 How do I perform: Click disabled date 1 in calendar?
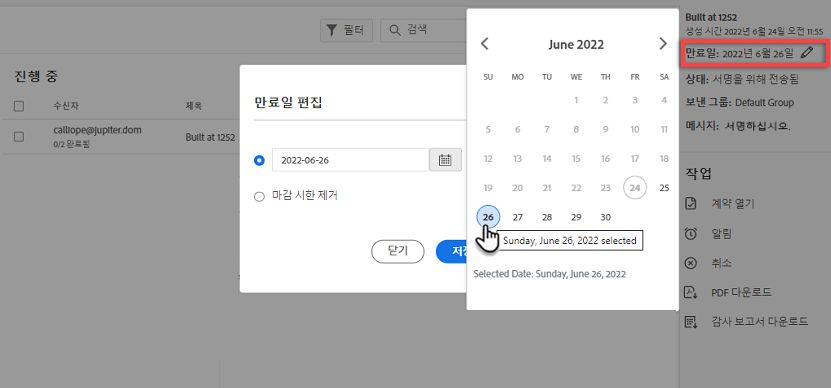576,100
